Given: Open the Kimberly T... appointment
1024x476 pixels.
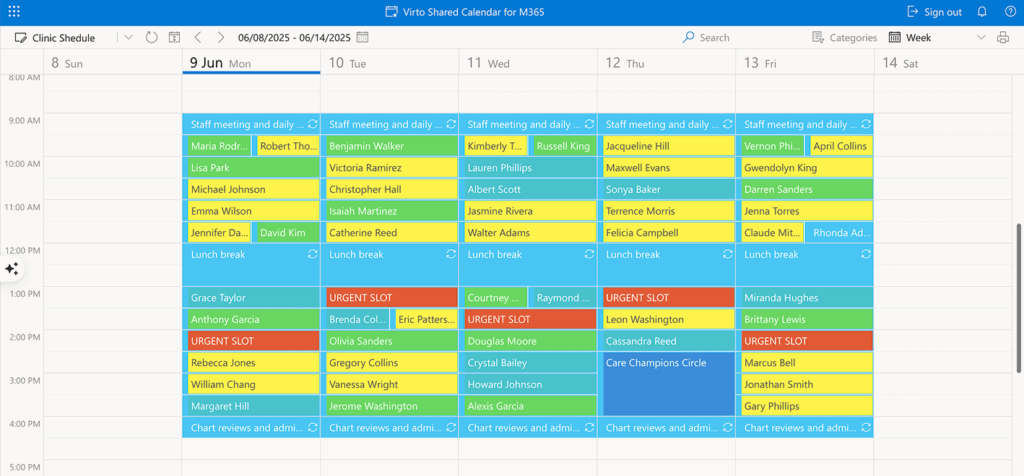Looking at the screenshot, I should point(495,146).
